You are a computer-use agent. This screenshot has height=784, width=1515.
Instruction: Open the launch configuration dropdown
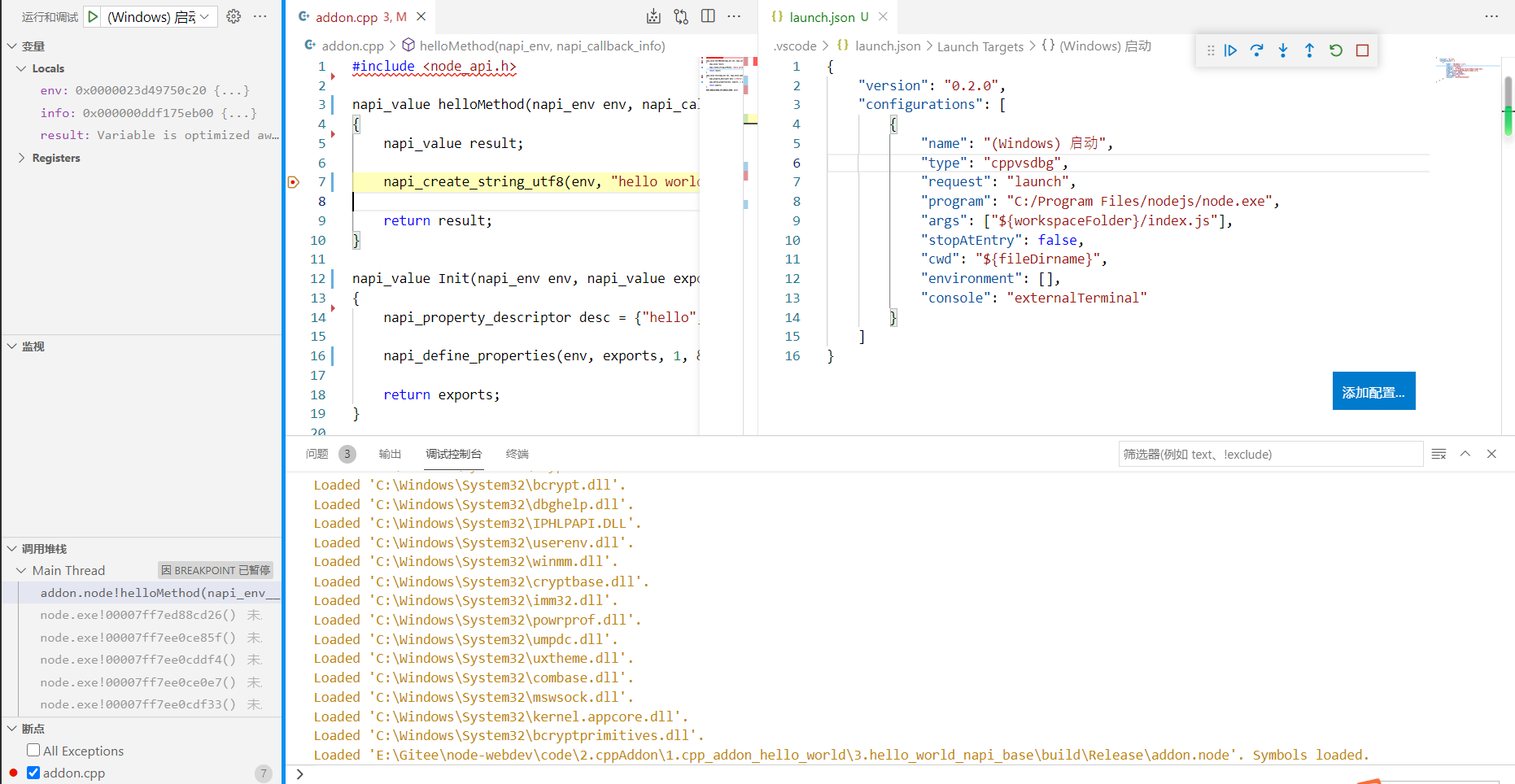[160, 16]
